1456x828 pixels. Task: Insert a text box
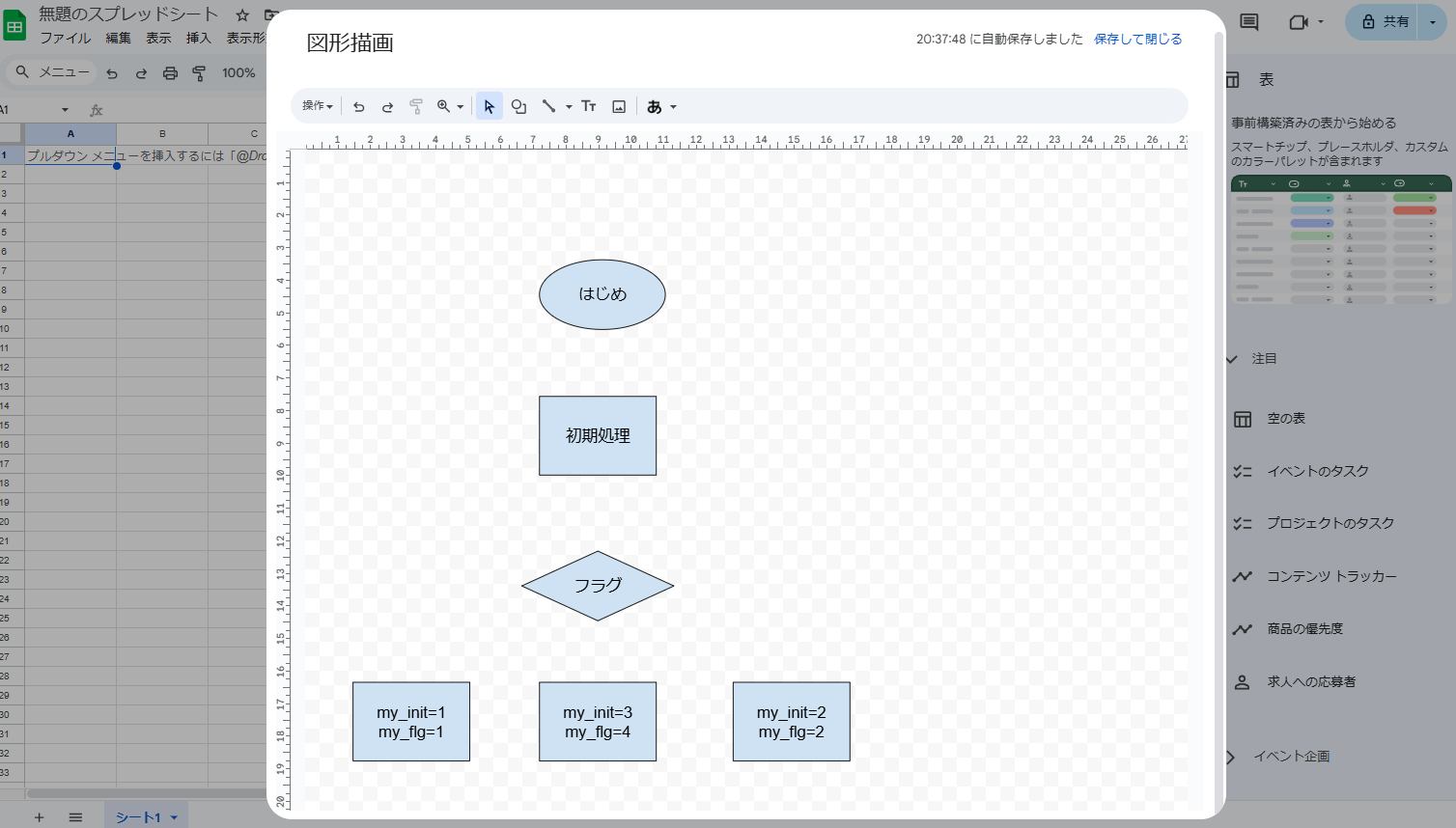click(589, 107)
